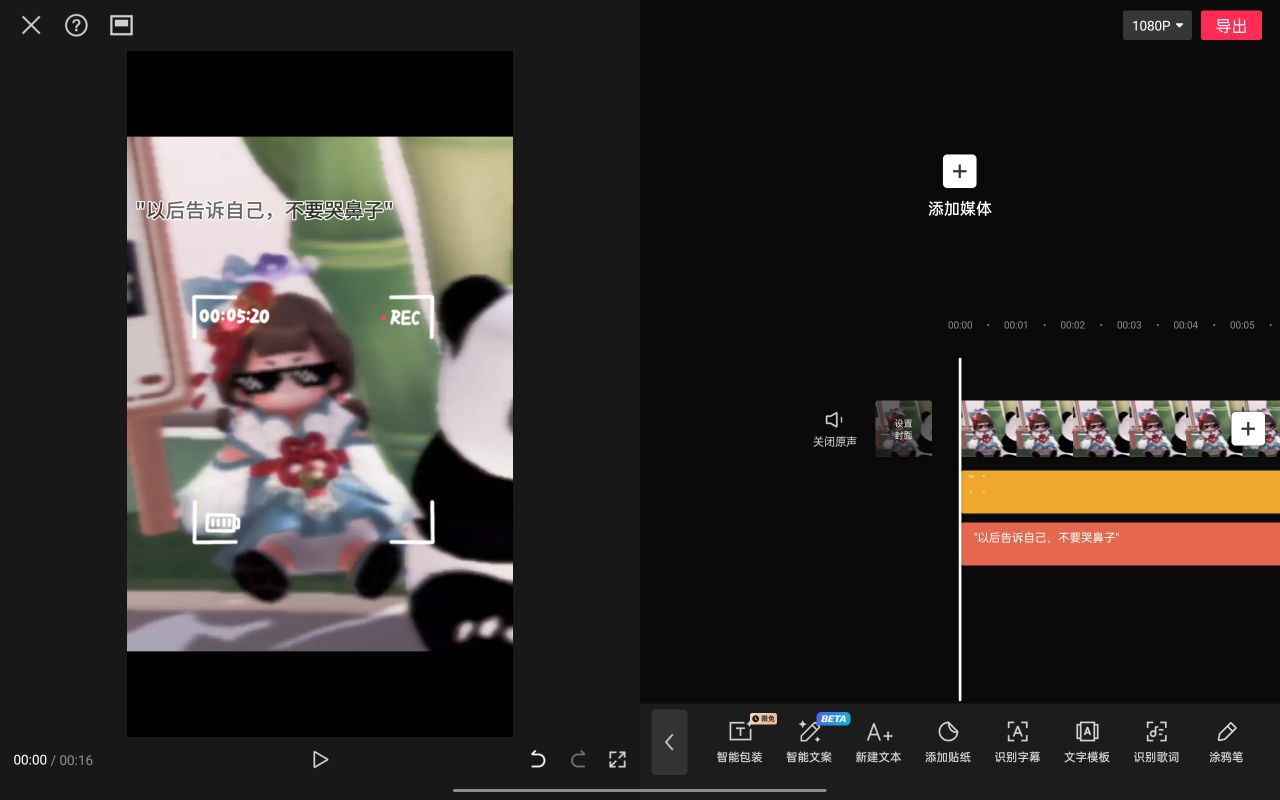Start 识别字幕 subtitle recognition
The image size is (1280, 800).
click(x=1017, y=742)
